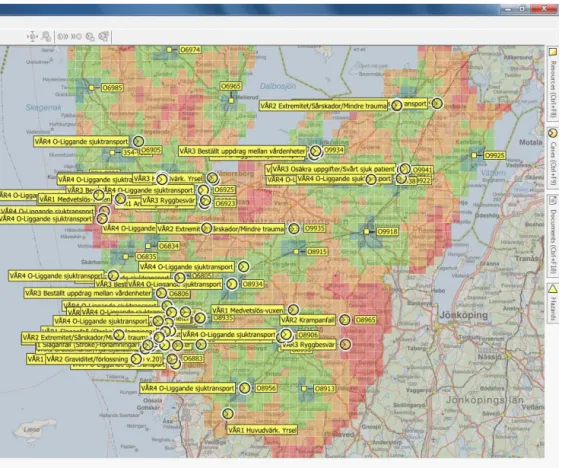Click the O8913 resource label

324,388
